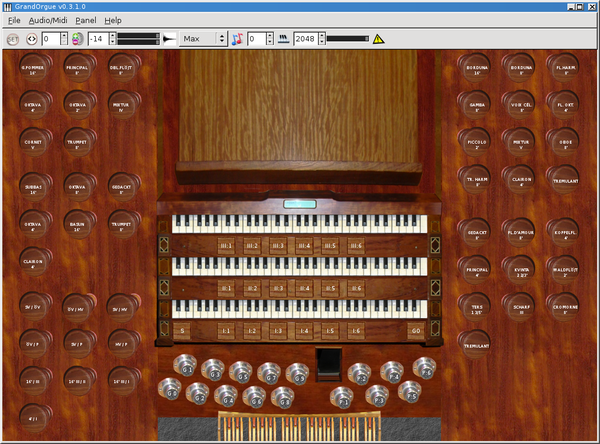Screen dimensions: 600x444
Task: Click the F2 pedal toe stud
Action: pos(359,374)
